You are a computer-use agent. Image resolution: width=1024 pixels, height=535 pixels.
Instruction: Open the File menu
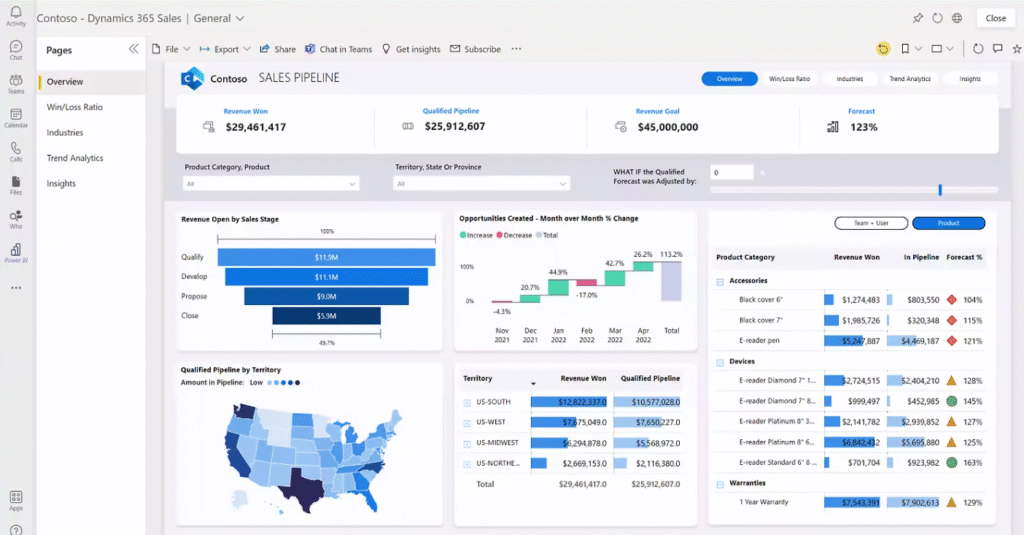pos(170,49)
